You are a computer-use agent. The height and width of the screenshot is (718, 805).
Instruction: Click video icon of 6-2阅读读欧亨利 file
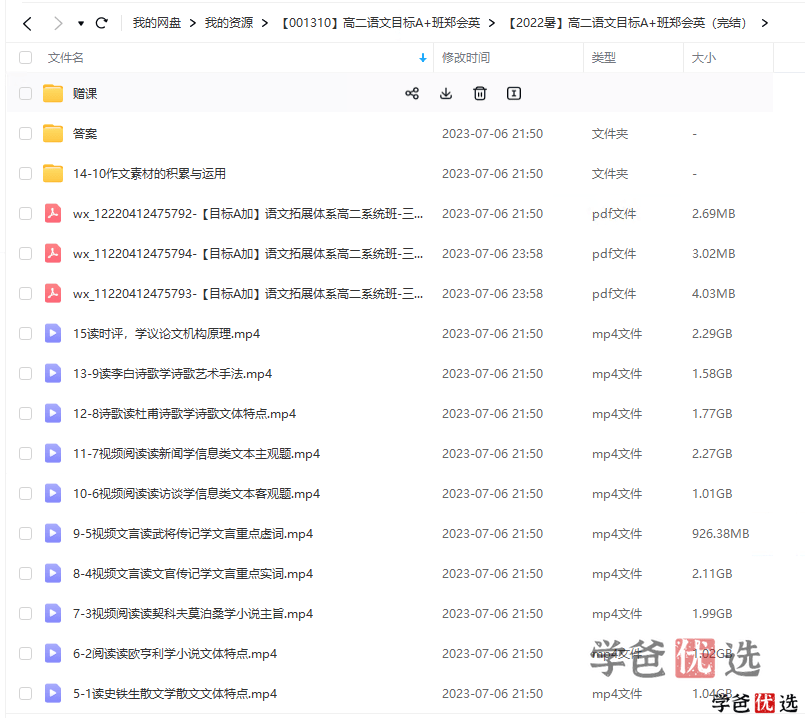(x=53, y=654)
